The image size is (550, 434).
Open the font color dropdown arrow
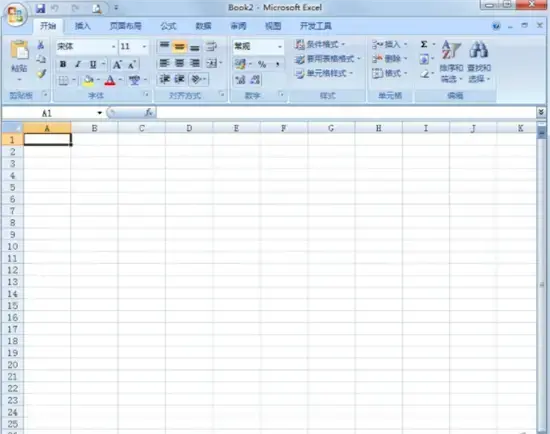120,80
